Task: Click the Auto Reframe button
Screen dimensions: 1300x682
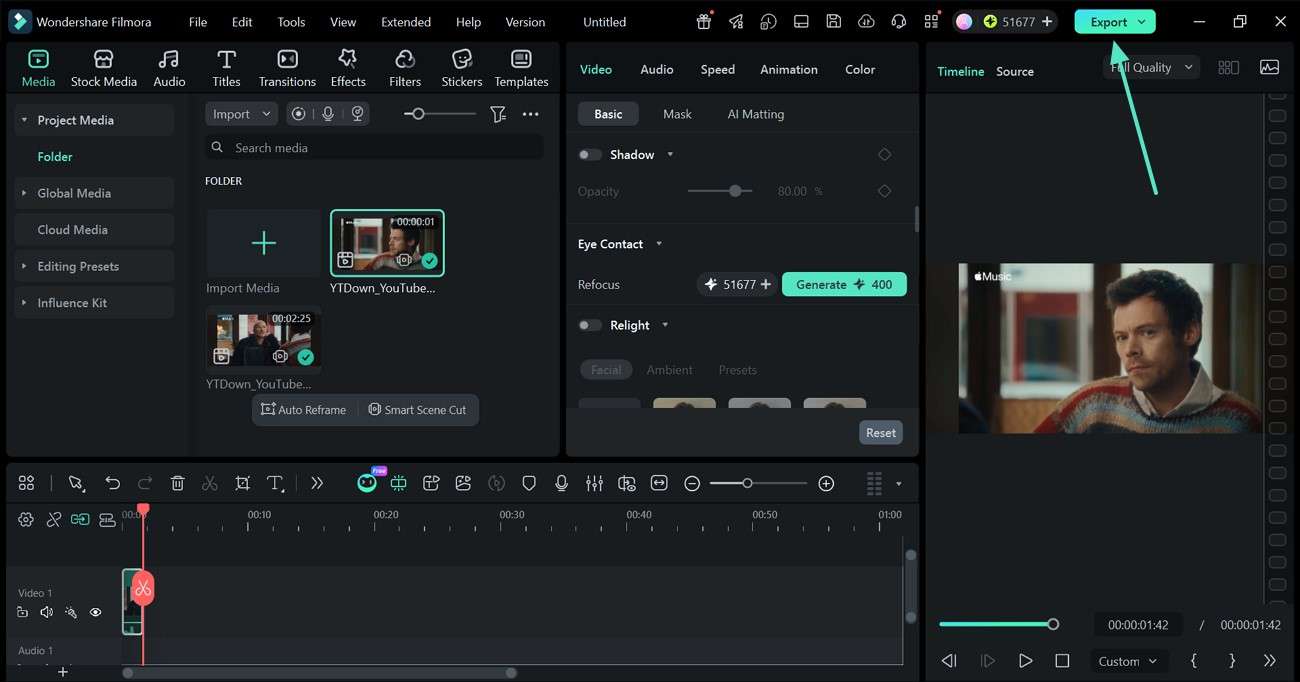Action: [303, 410]
